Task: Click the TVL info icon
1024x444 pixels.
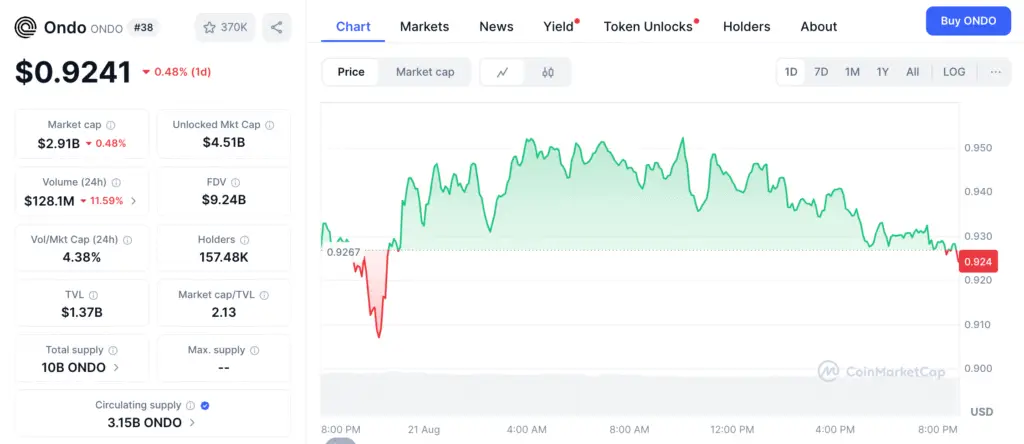Action: [x=94, y=295]
